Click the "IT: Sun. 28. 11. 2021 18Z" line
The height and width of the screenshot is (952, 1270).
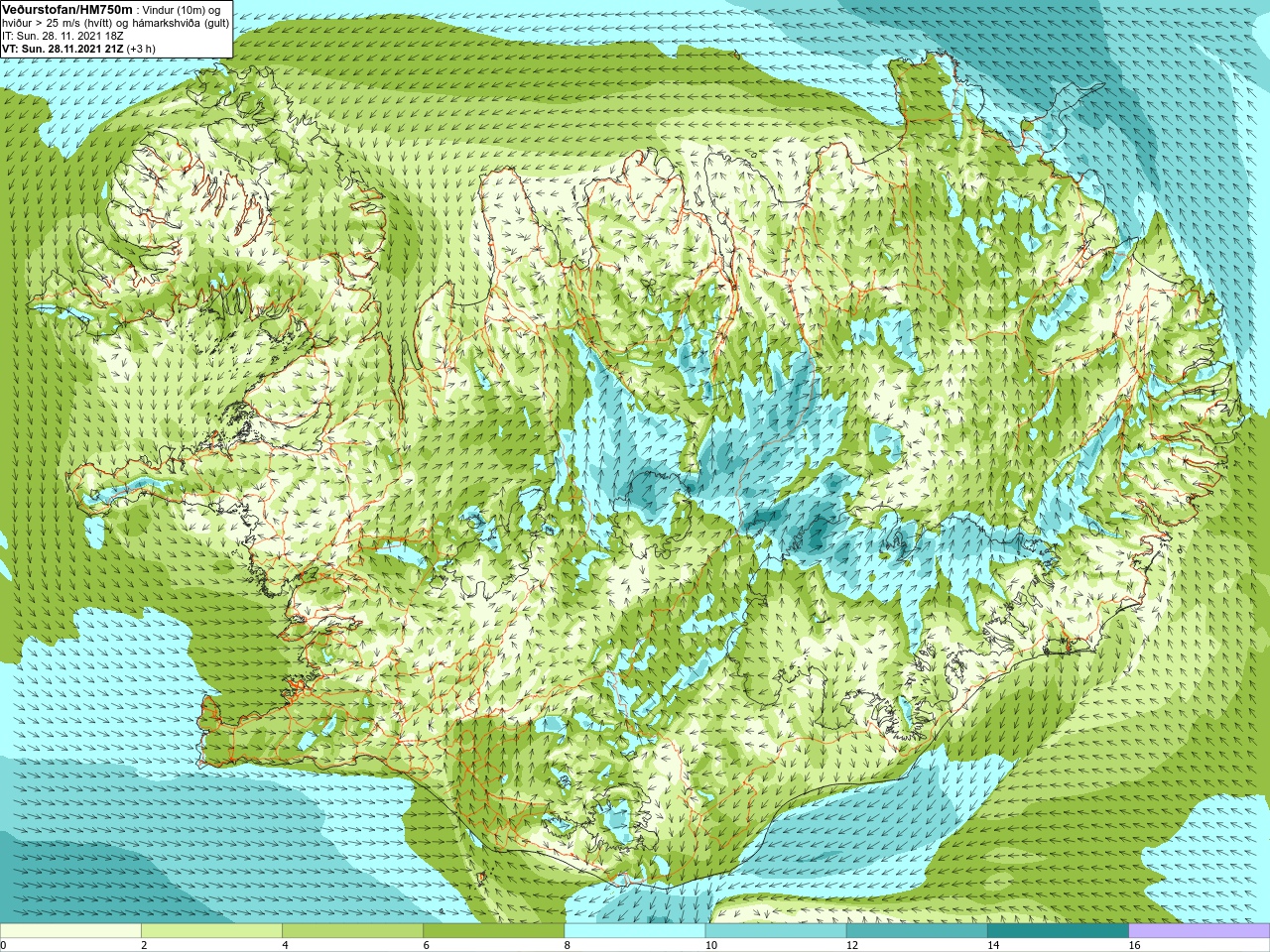tap(63, 37)
